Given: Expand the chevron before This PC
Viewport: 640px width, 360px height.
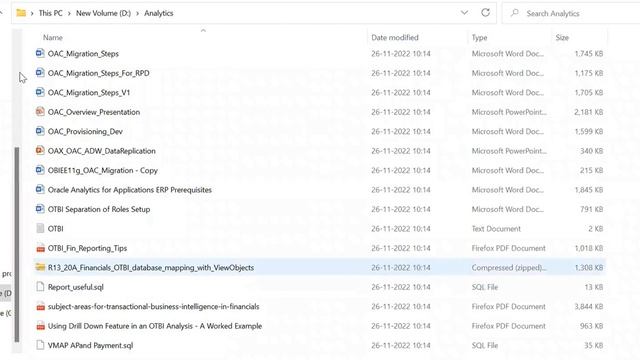Looking at the screenshot, I should click(x=32, y=13).
